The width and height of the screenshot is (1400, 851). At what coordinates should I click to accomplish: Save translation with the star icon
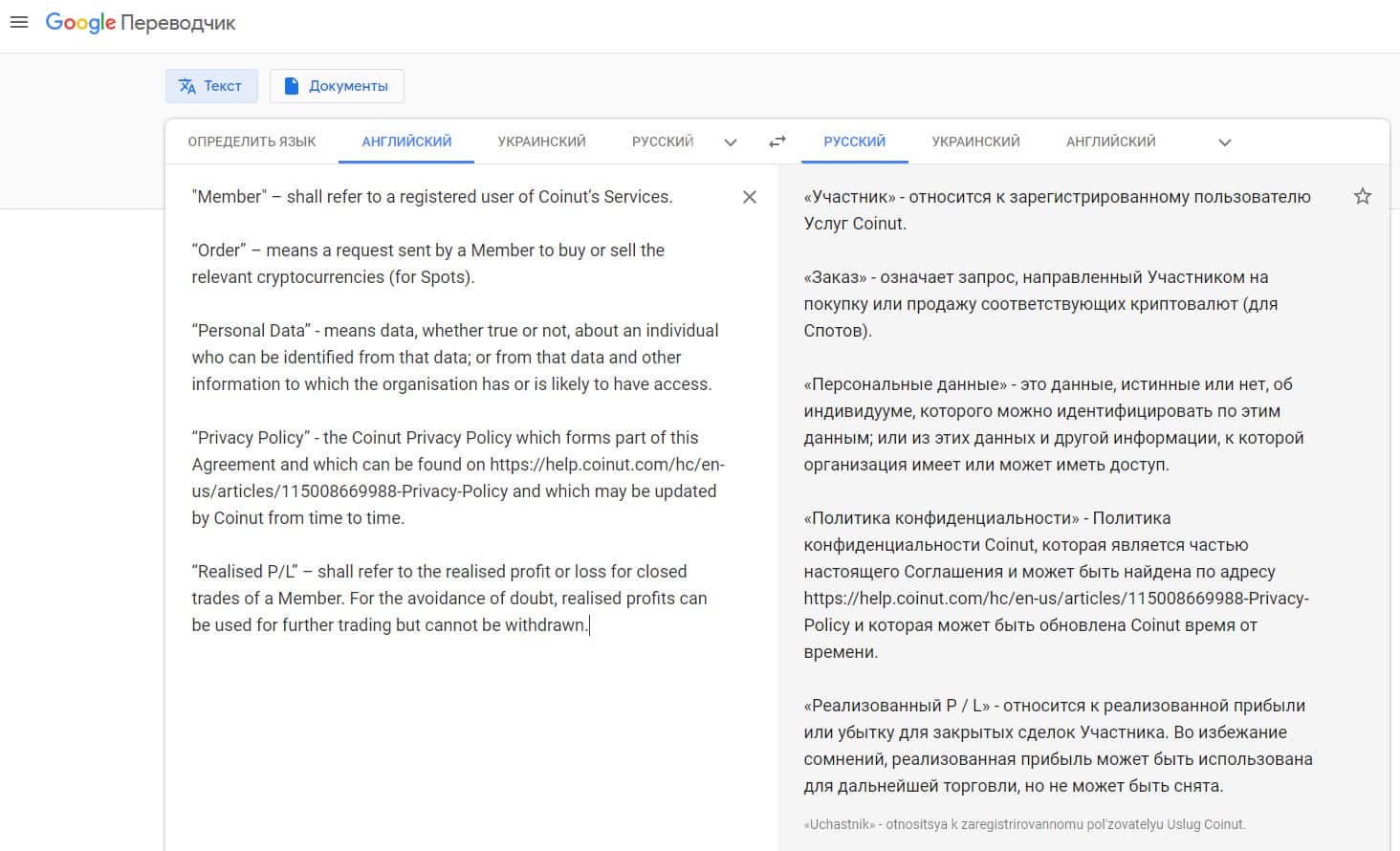click(x=1363, y=196)
